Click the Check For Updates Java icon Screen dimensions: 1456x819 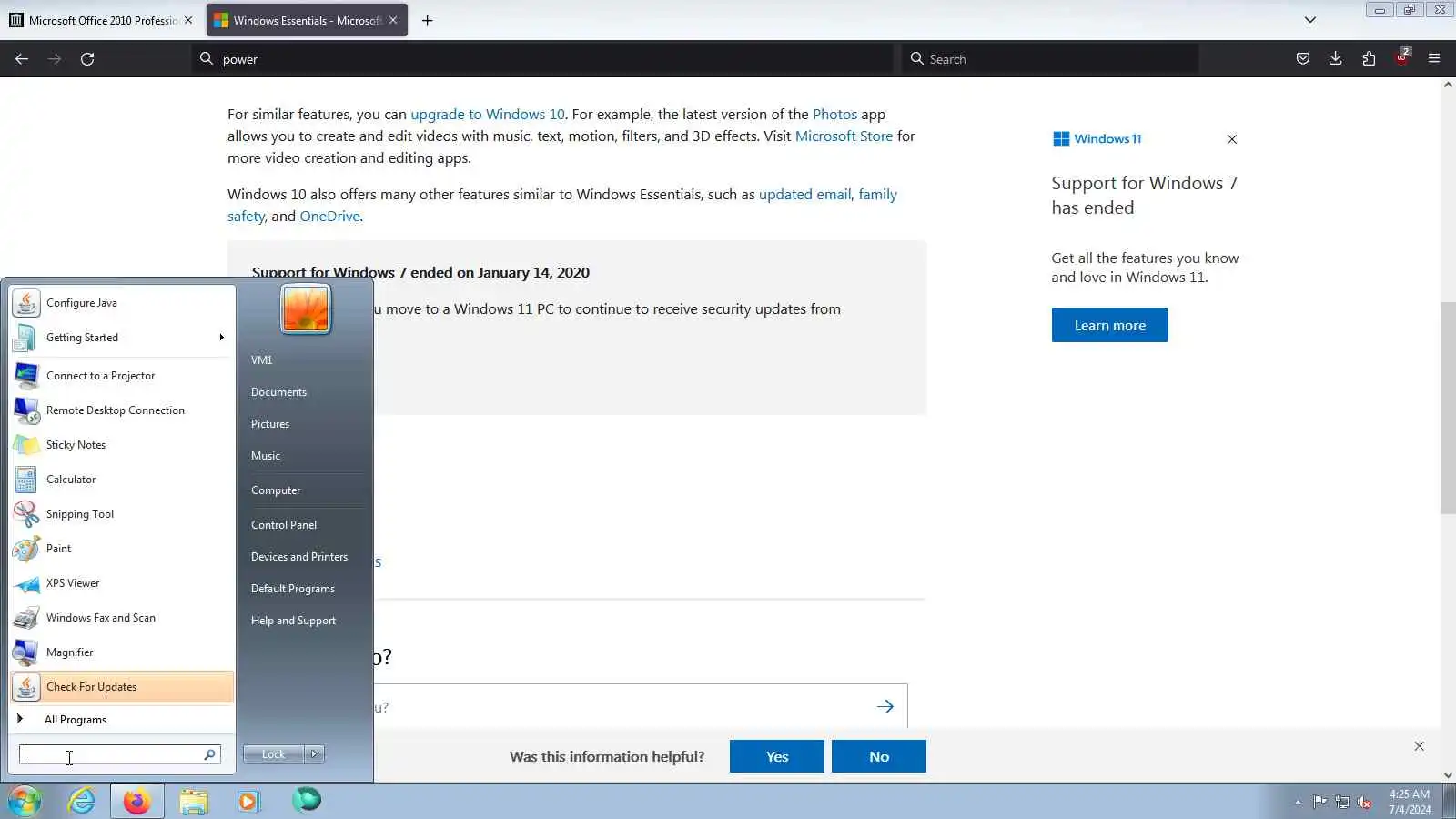pos(26,687)
